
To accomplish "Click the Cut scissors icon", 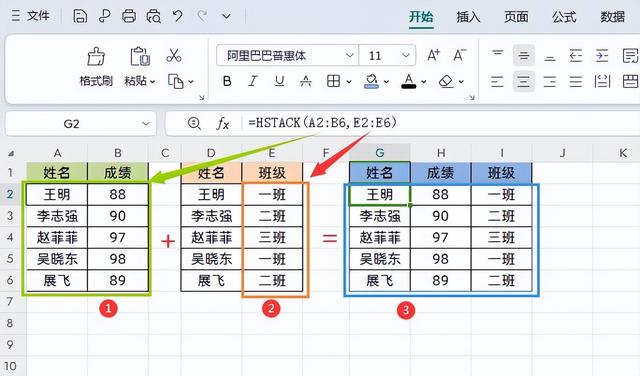I will [174, 55].
